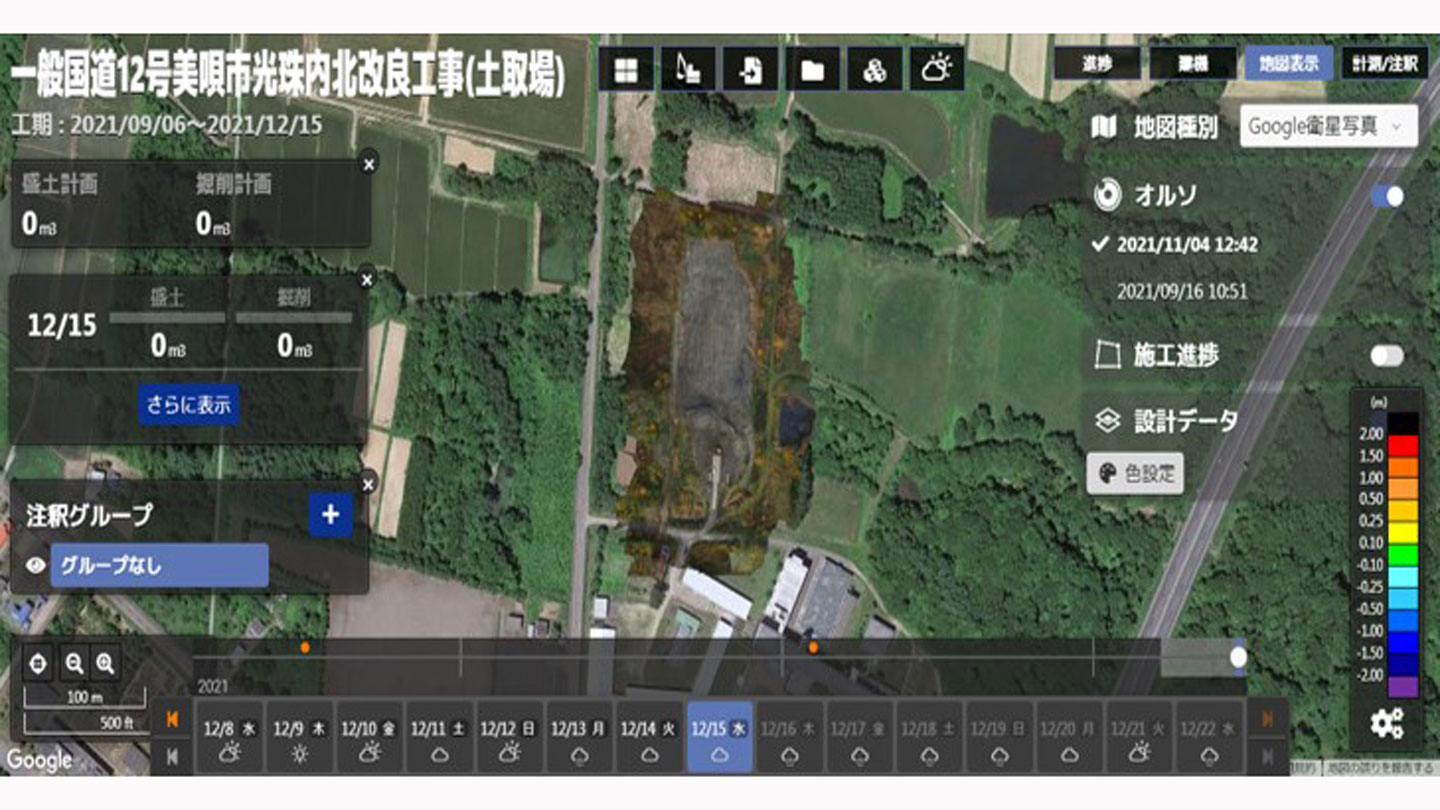Click the white timeline slider handle
Image resolution: width=1440 pixels, height=810 pixels.
(x=1238, y=657)
